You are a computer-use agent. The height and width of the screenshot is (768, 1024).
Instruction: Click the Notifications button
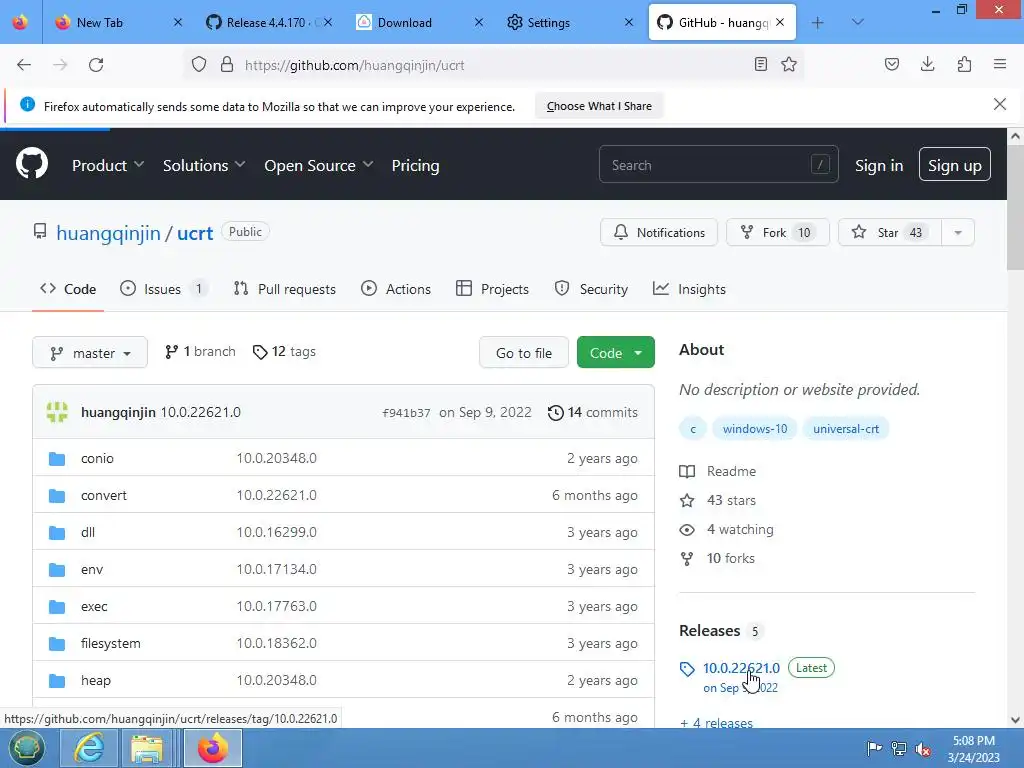pos(659,232)
